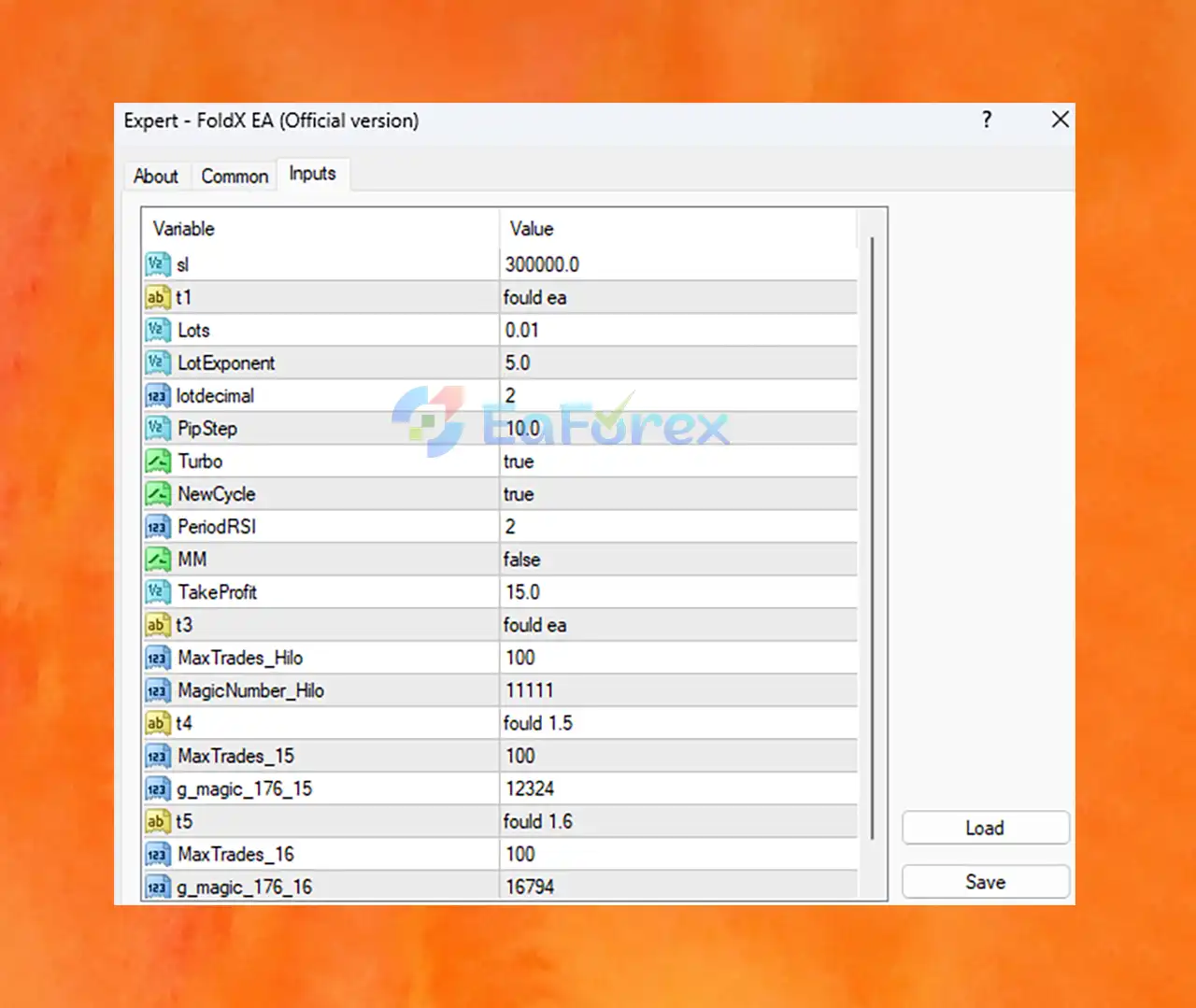The width and height of the screenshot is (1196, 1008).
Task: Select the PeriodRSI variable name
Action: 217,526
